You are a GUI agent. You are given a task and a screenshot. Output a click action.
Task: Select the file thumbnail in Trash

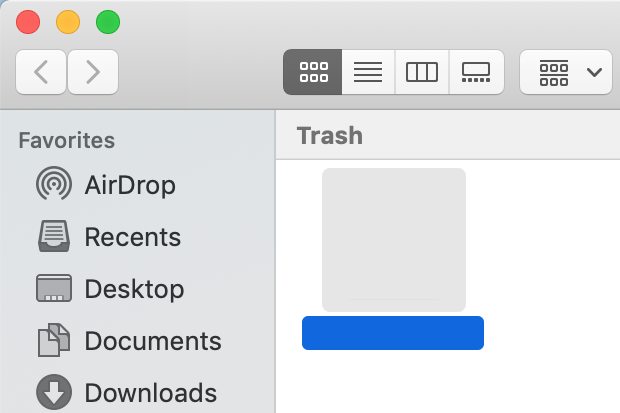[x=393, y=240]
